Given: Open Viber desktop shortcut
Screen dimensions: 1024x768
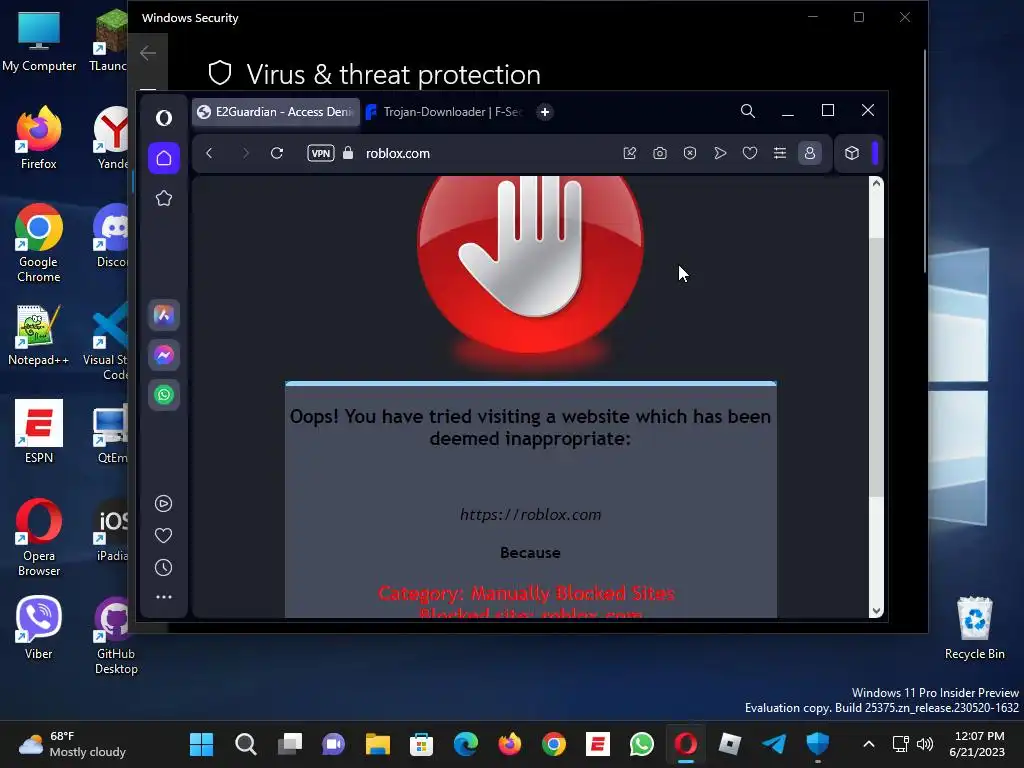Looking at the screenshot, I should pyautogui.click(x=39, y=628).
